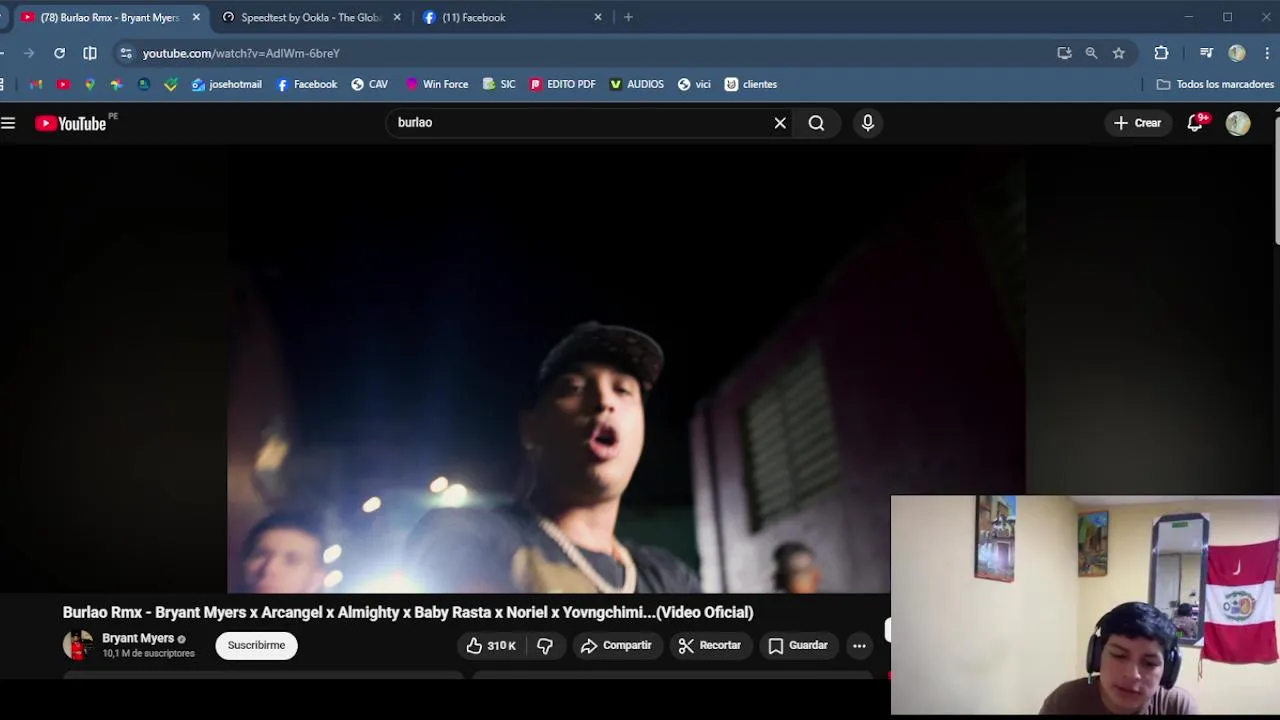This screenshot has width=1280, height=720.
Task: Open the YouTube guide hamburger menu
Action: pos(8,123)
